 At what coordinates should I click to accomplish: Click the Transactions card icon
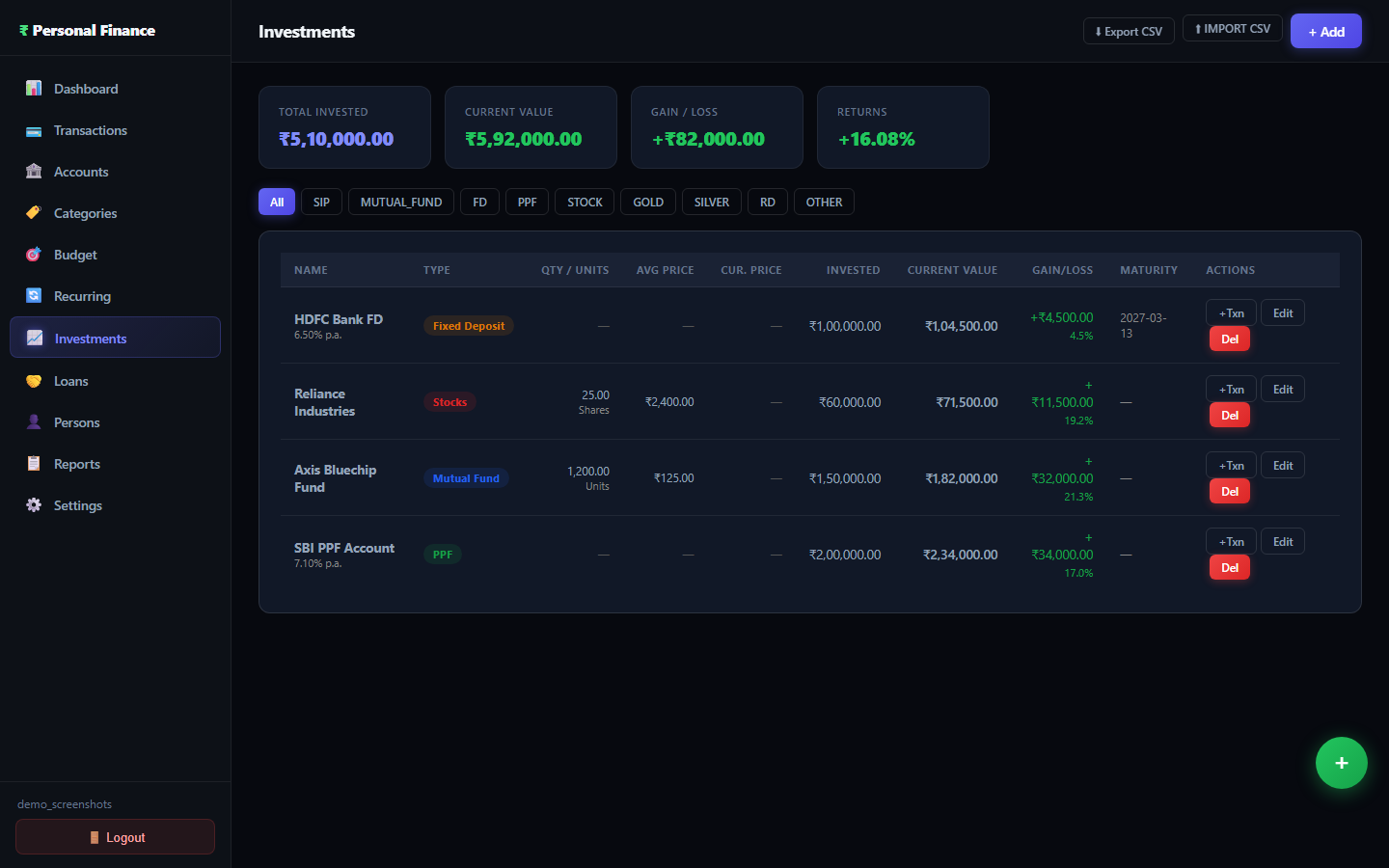tap(34, 130)
